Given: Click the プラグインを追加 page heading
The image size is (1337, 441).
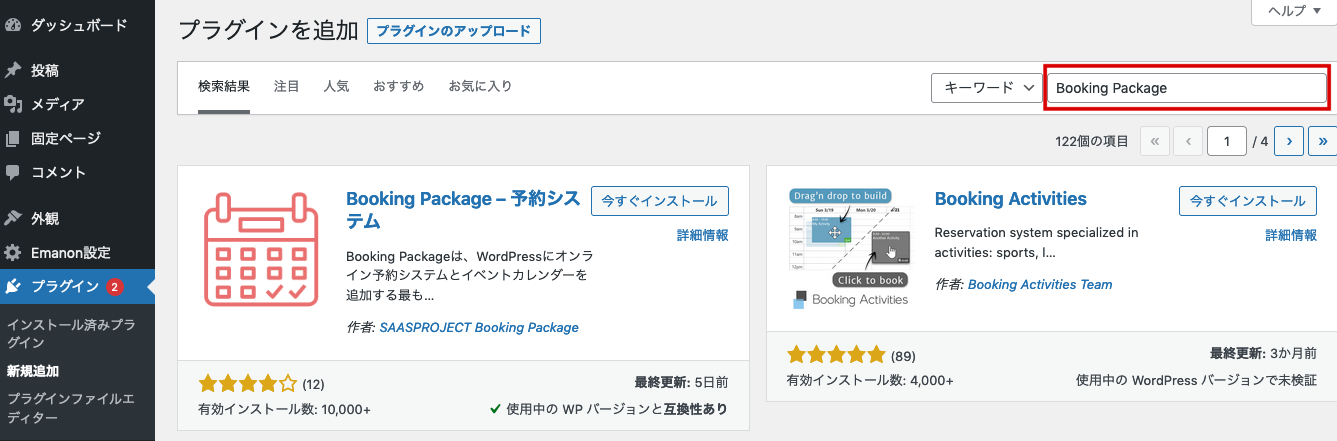Looking at the screenshot, I should (268, 31).
